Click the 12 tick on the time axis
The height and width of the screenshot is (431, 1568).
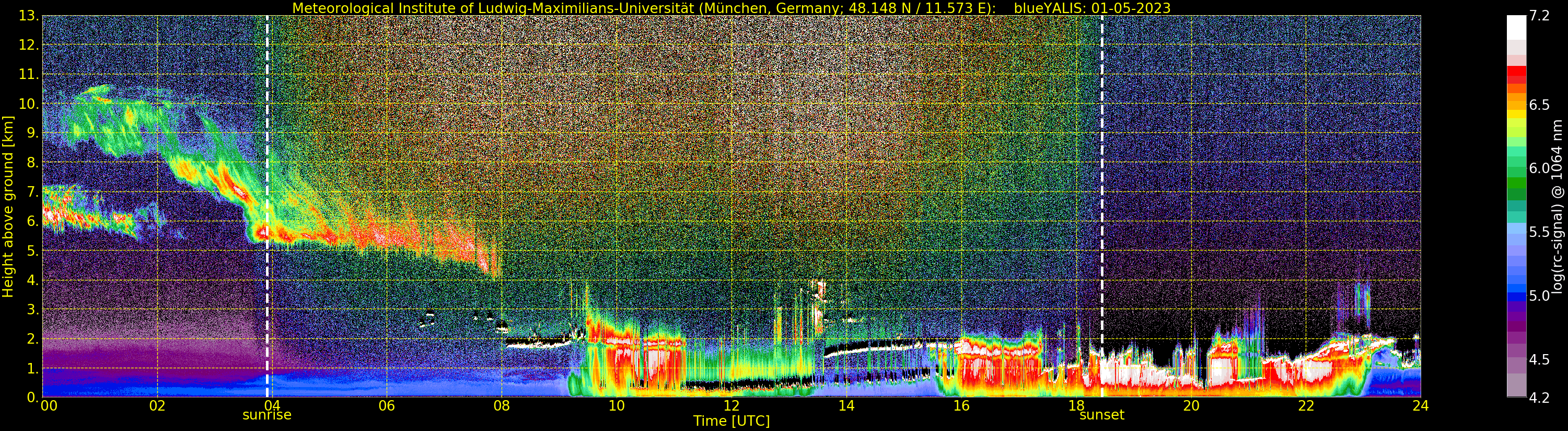pyautogui.click(x=731, y=406)
